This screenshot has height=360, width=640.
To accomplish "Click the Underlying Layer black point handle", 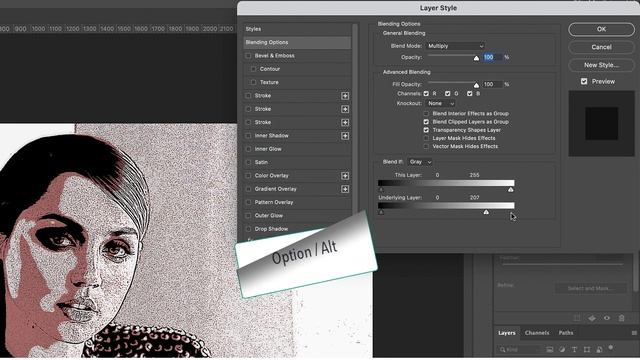I will click(x=381, y=212).
